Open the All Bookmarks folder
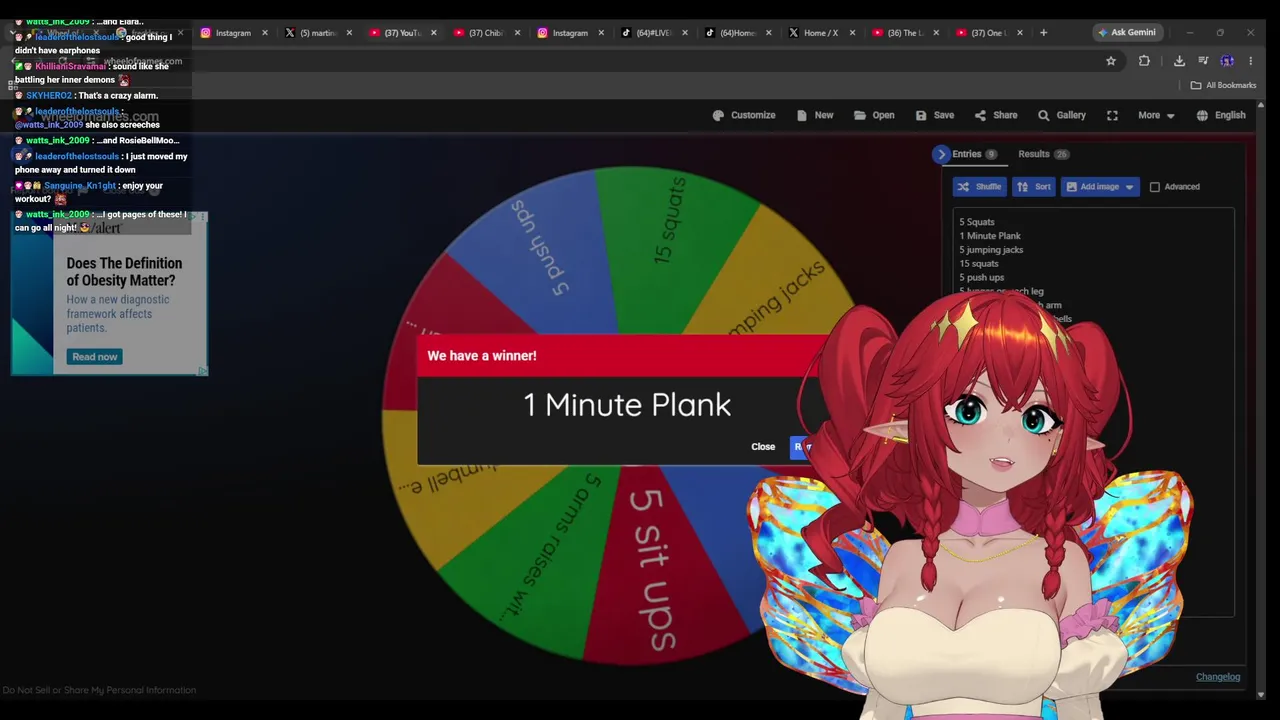 [1223, 85]
